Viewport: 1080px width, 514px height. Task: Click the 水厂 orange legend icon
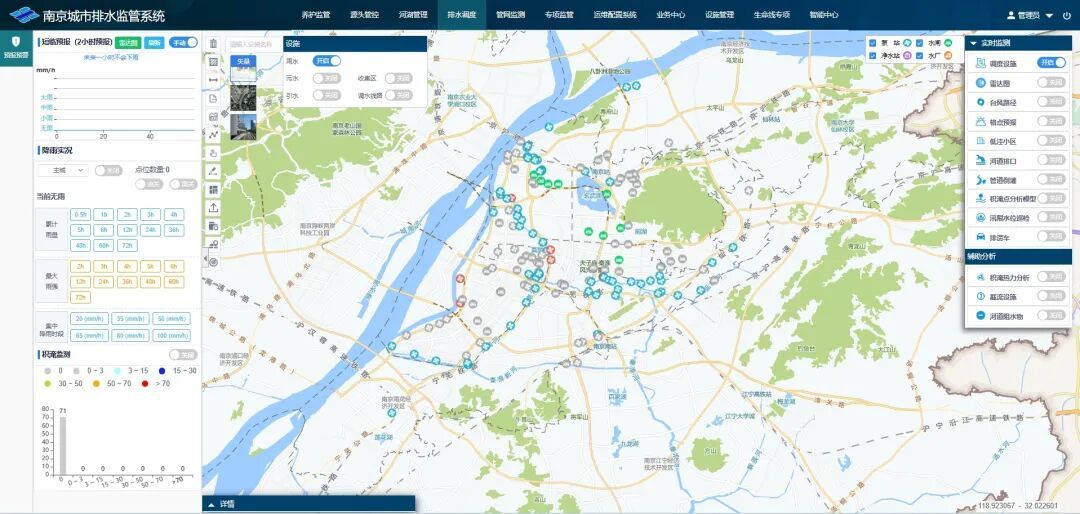pyautogui.click(x=948, y=55)
